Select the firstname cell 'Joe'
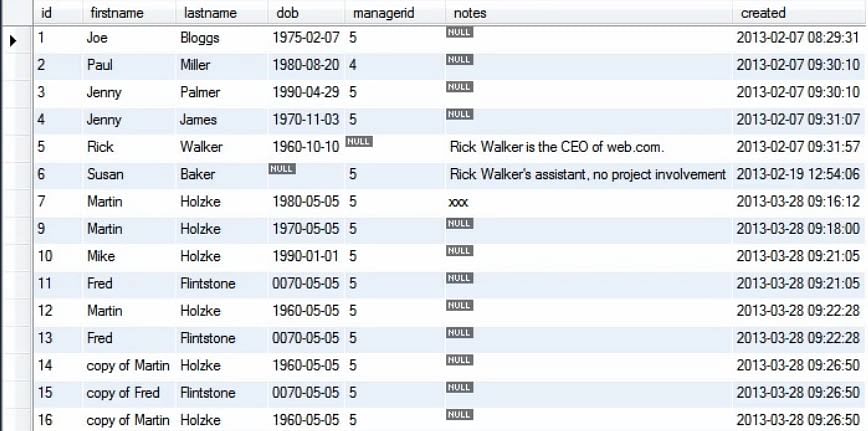 coord(97,38)
